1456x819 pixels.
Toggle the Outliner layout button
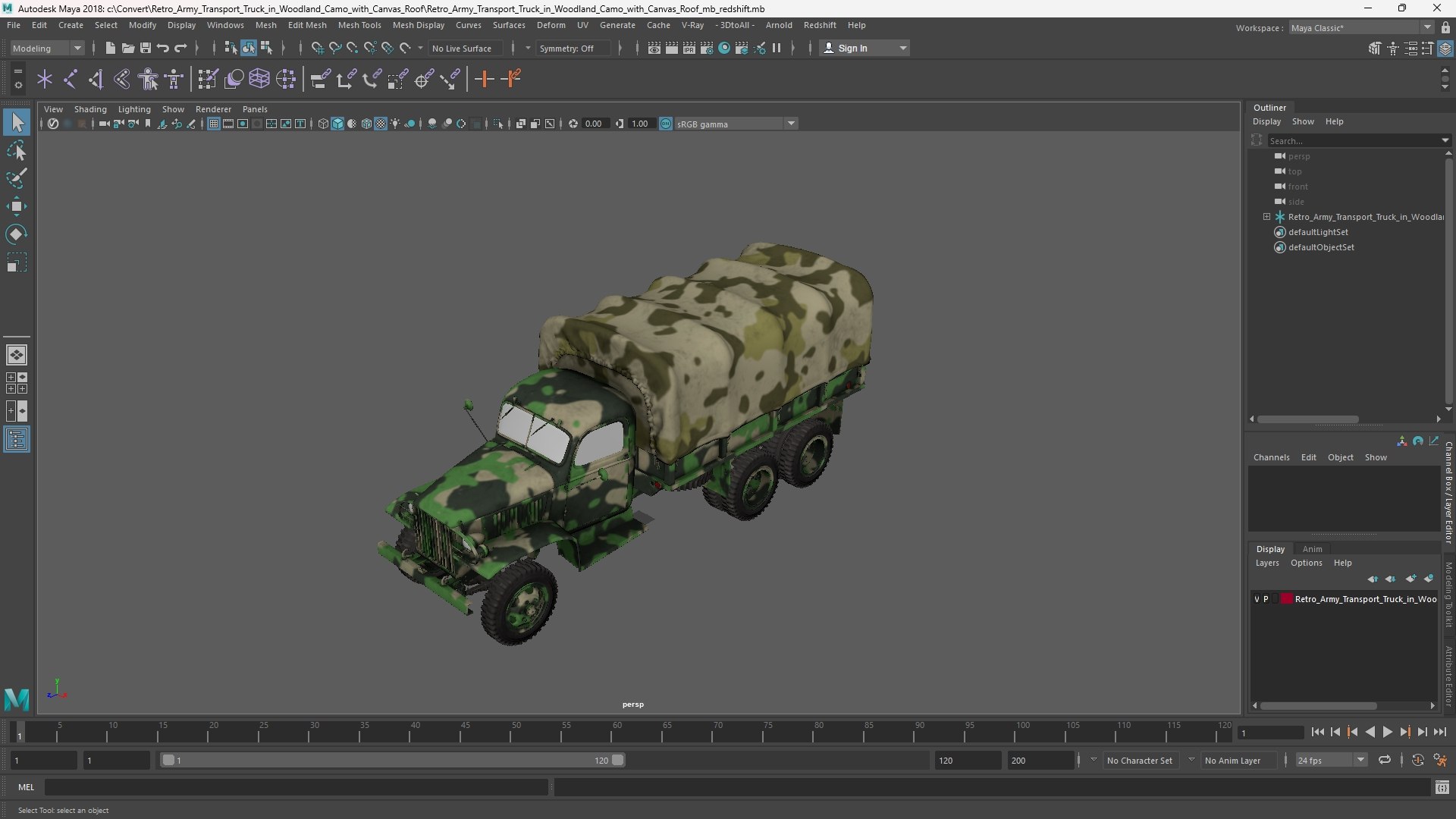point(17,440)
